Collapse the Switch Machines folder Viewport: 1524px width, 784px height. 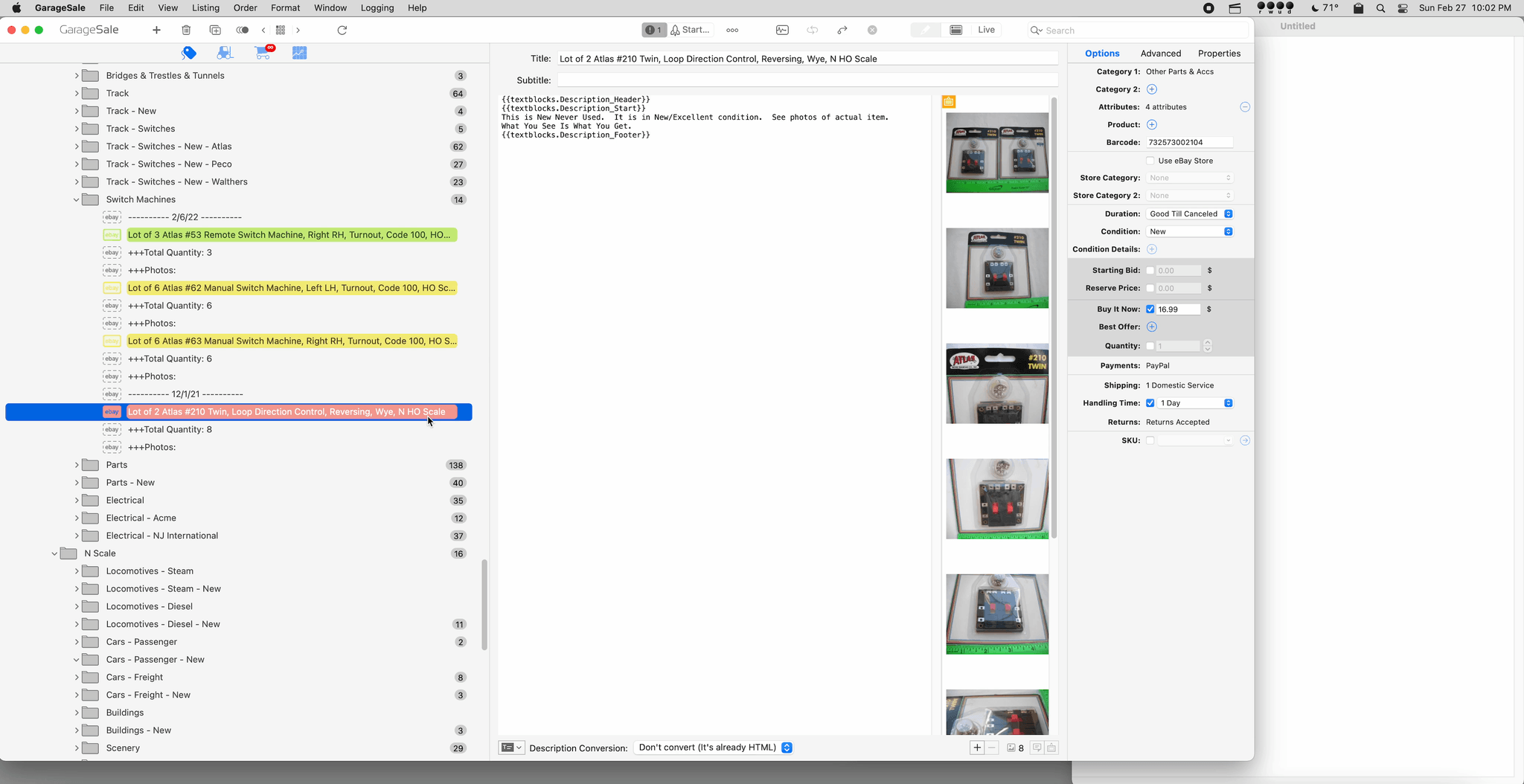click(76, 199)
